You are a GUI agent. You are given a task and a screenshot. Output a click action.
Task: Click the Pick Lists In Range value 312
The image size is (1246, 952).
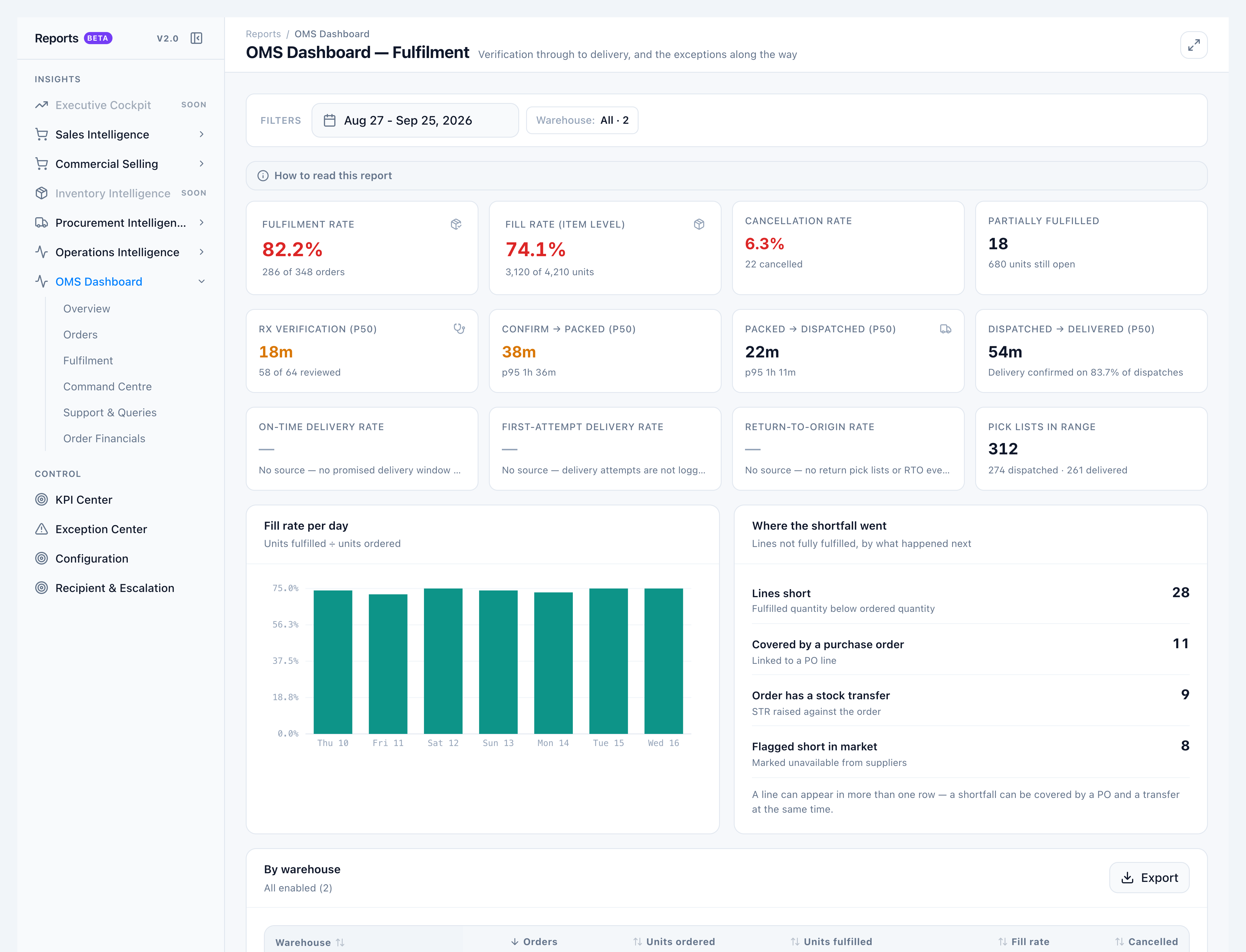tap(1003, 449)
